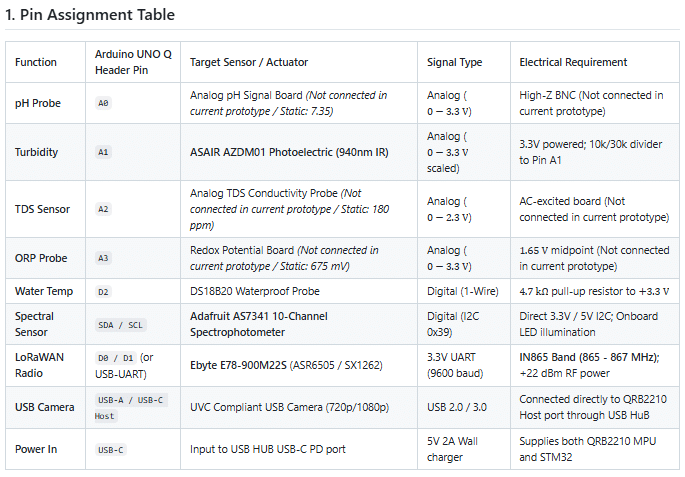The height and width of the screenshot is (477, 685).
Task: Click 'Direct 3.3V / 5V I2C' requirement cell
Action: click(x=595, y=324)
